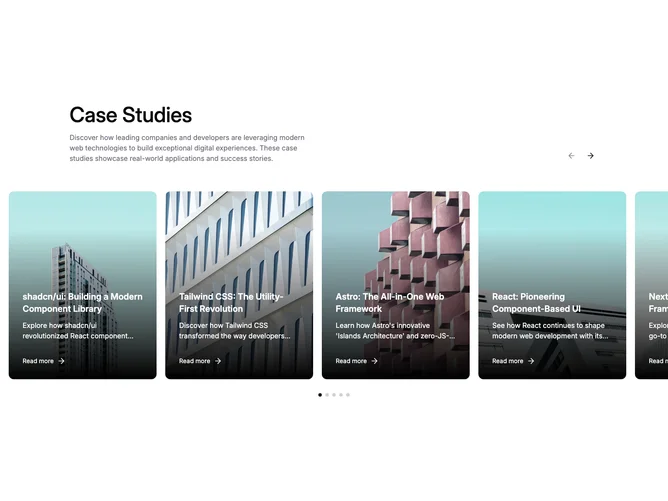Open Read more on Tailwind CSS card
Viewport: 668px width, 501px height.
point(200,361)
